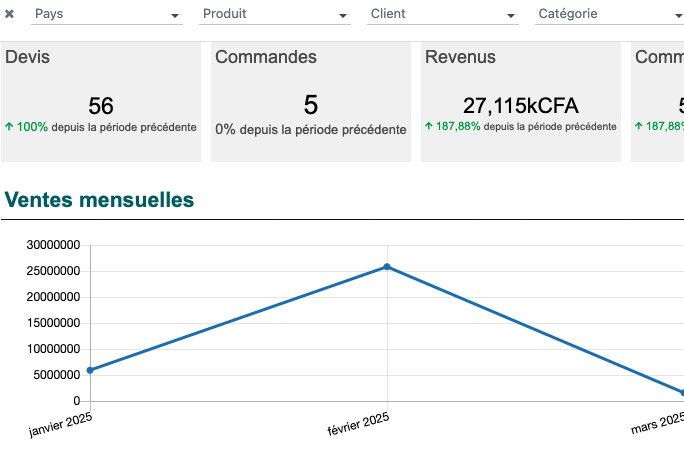Select the février 2025 peak data point

387,267
